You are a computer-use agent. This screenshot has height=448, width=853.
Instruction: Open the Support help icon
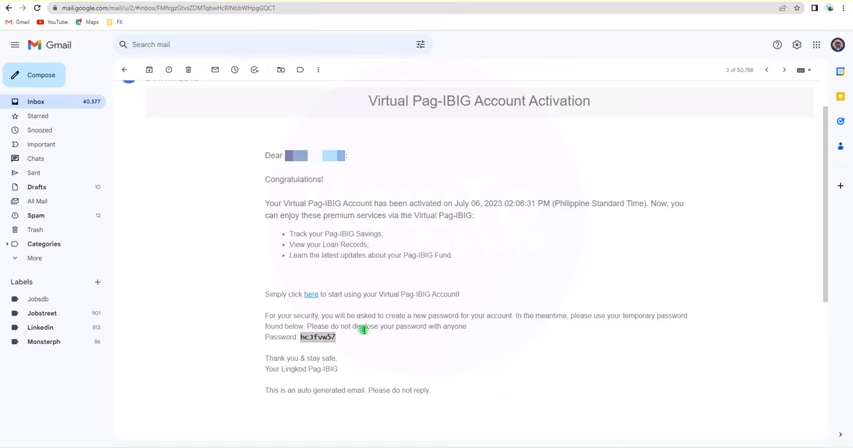pyautogui.click(x=777, y=45)
